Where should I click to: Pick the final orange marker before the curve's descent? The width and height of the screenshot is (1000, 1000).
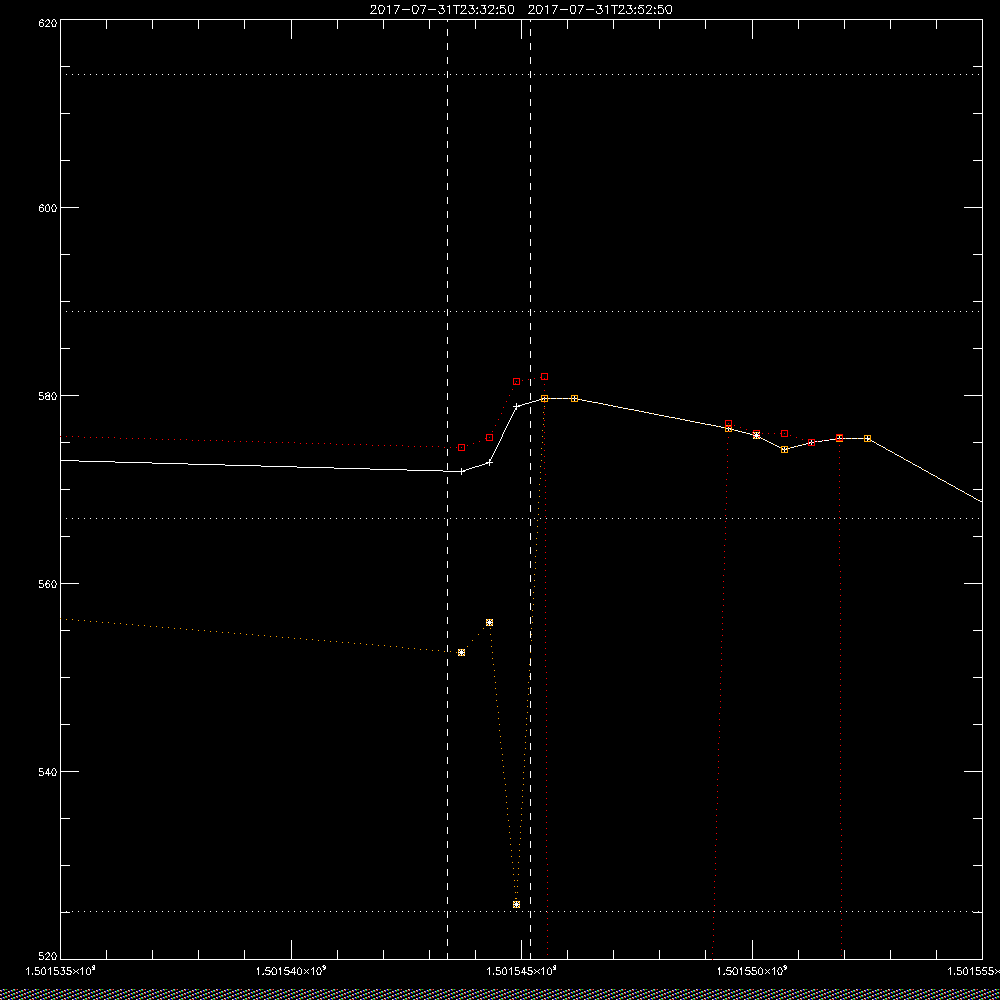867,438
